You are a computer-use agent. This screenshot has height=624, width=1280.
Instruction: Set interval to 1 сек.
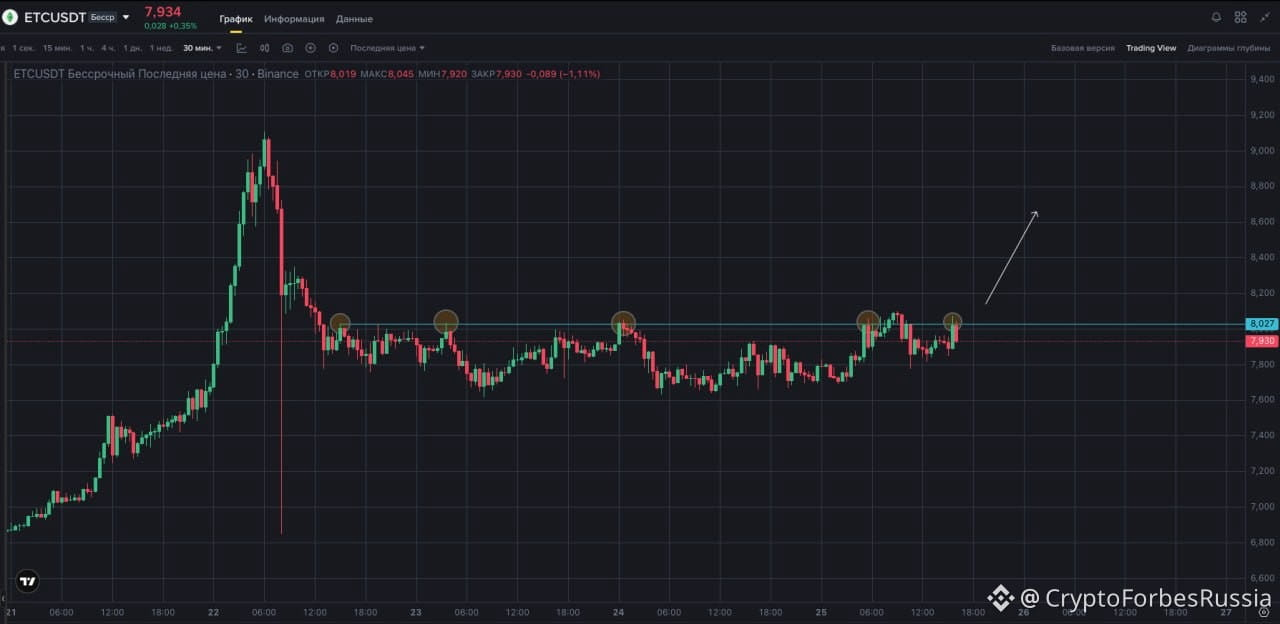pos(24,48)
